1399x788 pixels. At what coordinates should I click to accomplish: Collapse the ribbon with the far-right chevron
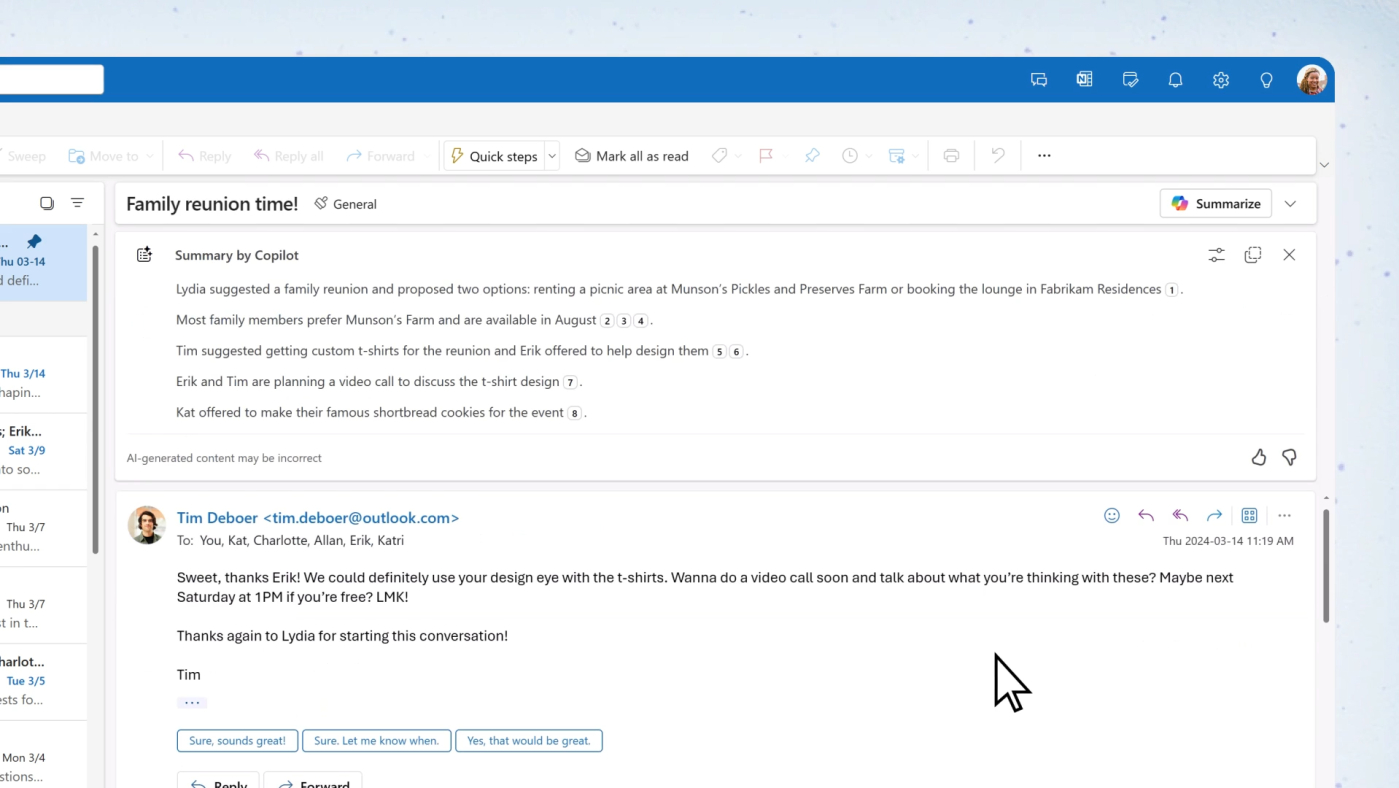(x=1324, y=165)
